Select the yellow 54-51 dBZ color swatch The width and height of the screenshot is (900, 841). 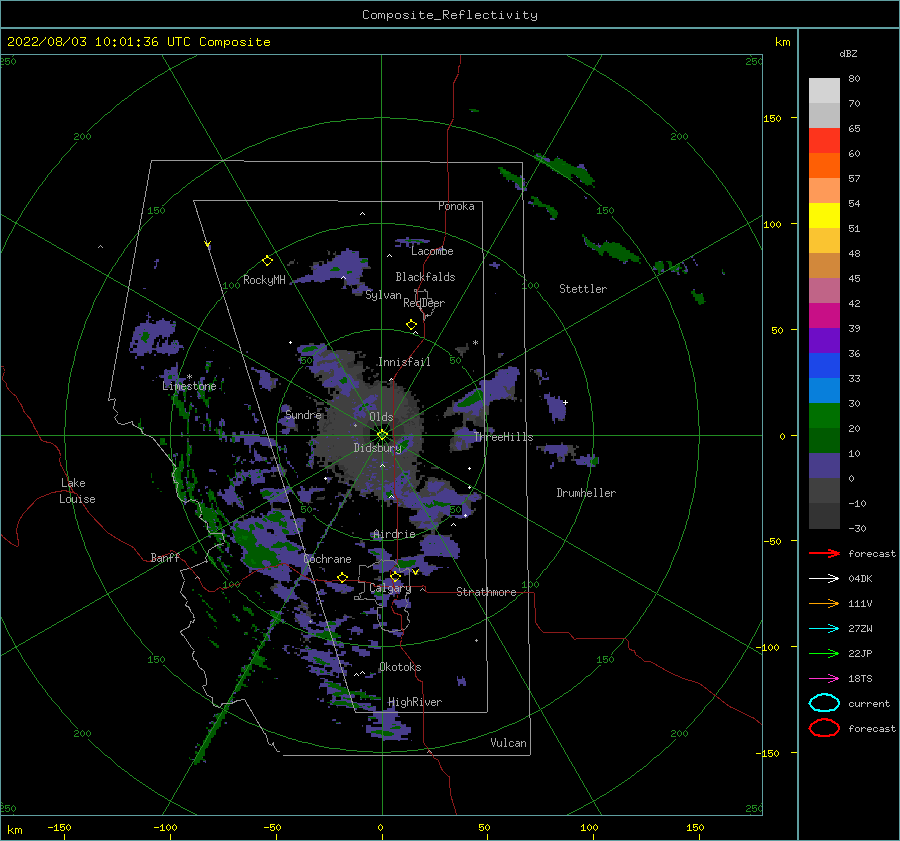[x=824, y=216]
